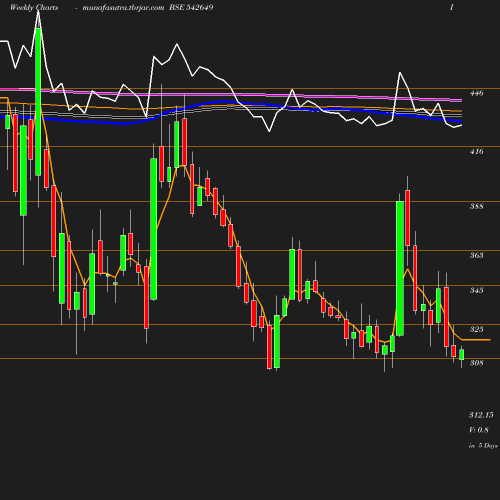Select the 'Weekly Charts' title text
500x500 pixels.
click(34, 7)
